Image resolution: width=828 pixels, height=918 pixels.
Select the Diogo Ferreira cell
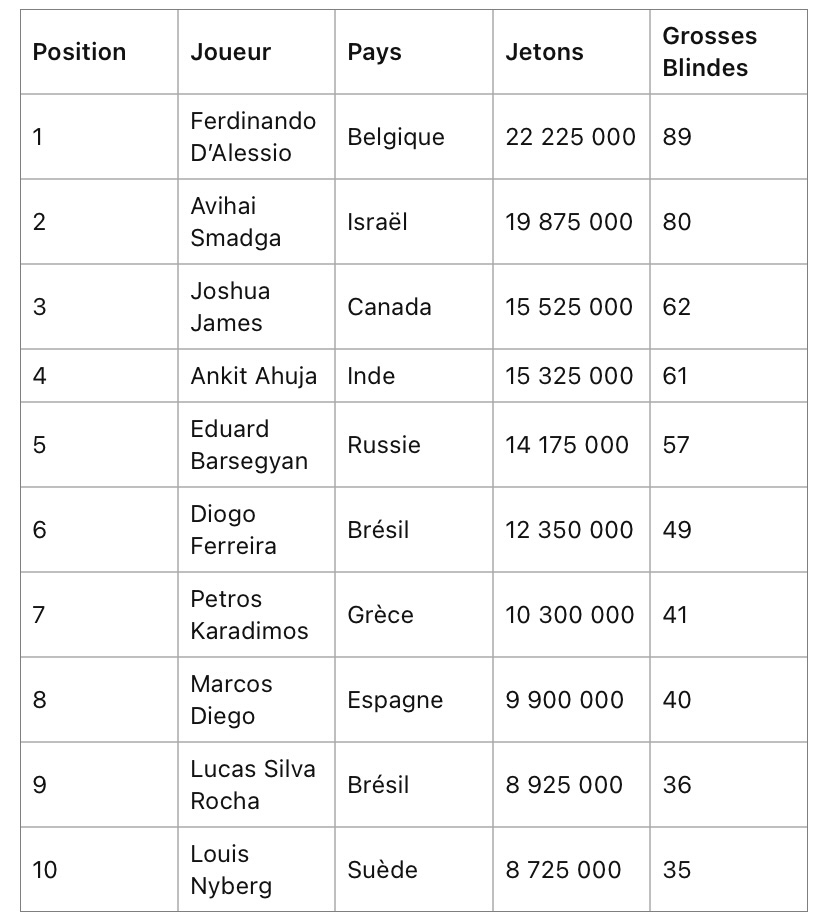[x=234, y=530]
